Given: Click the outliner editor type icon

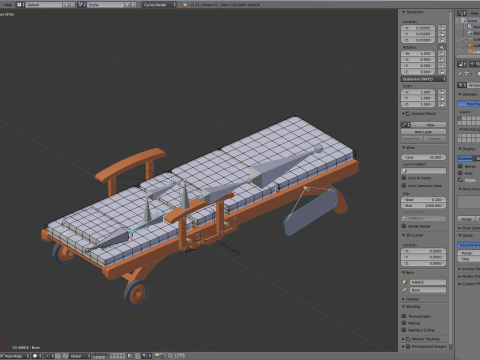Looking at the screenshot, I should pyautogui.click(x=462, y=13).
